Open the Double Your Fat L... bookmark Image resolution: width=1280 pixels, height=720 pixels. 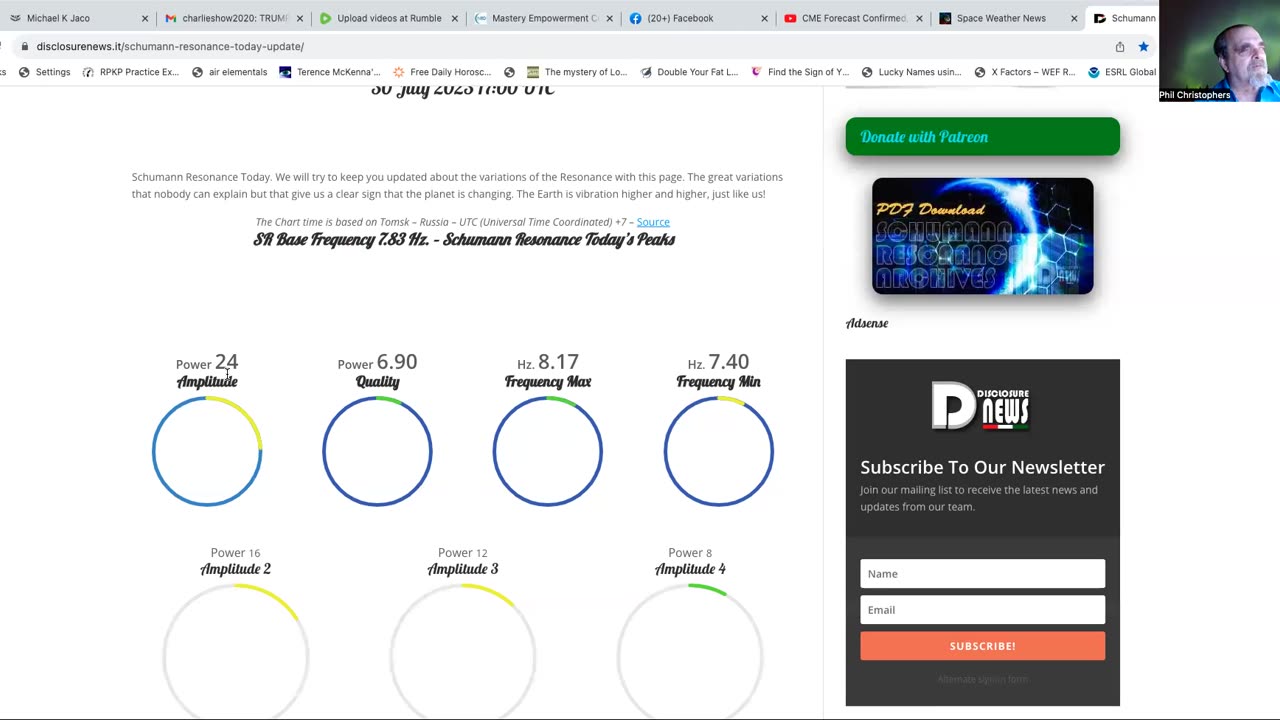coord(688,72)
